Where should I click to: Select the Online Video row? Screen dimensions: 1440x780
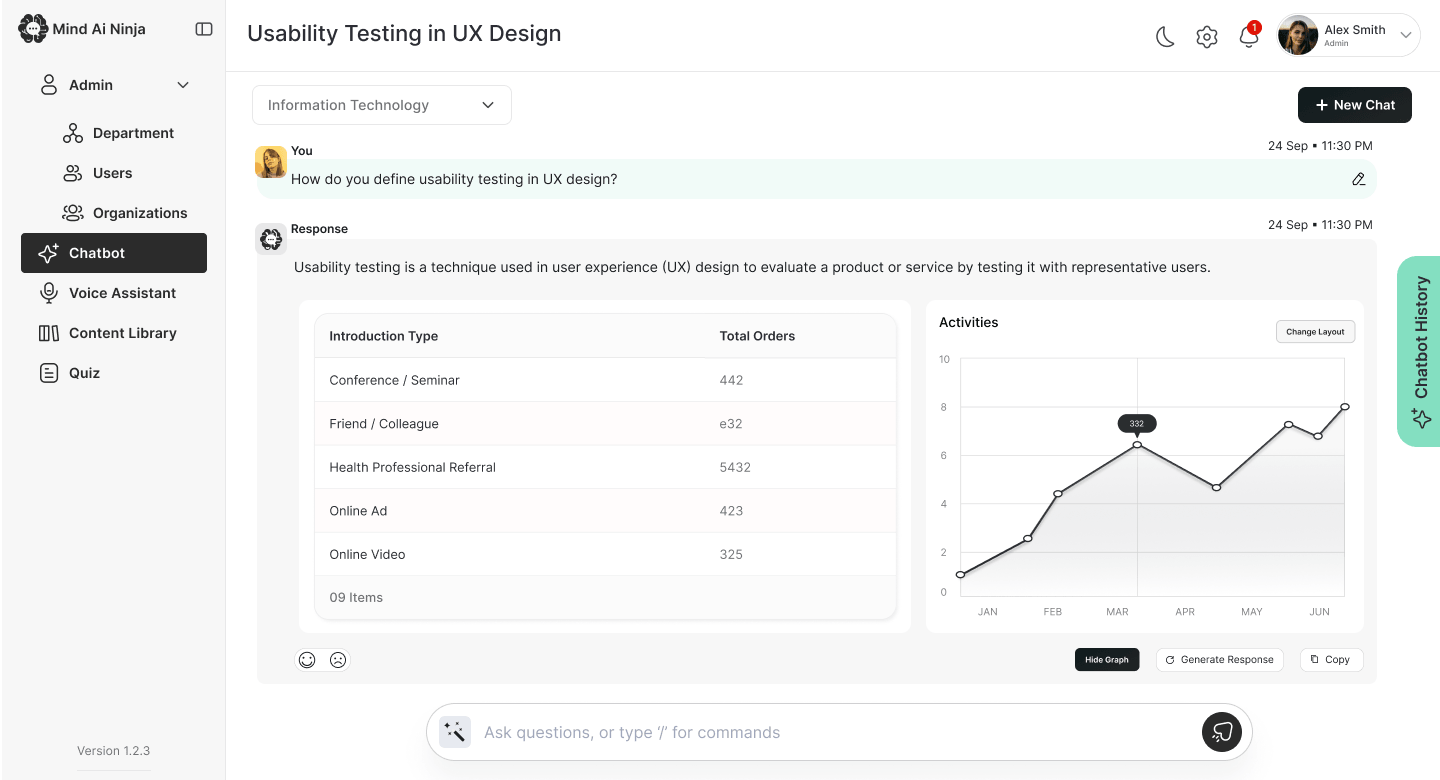click(x=605, y=554)
